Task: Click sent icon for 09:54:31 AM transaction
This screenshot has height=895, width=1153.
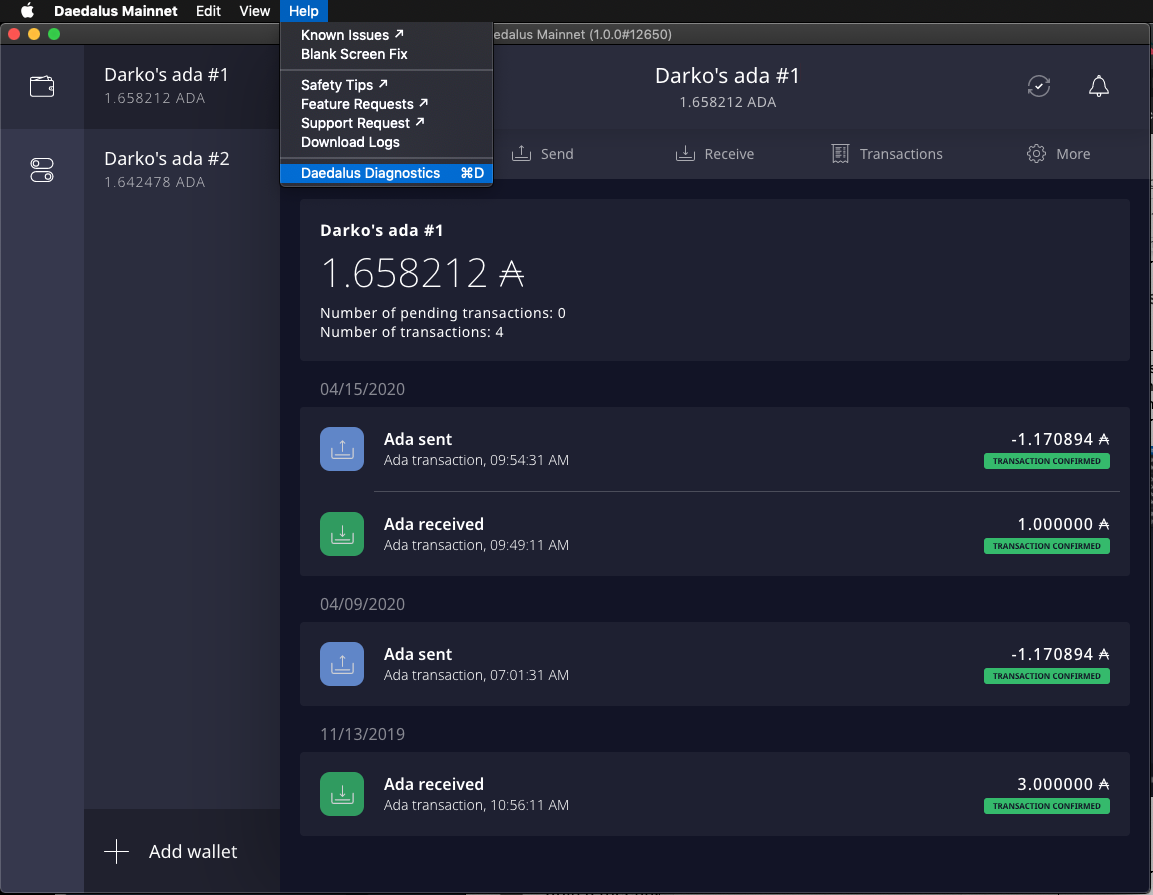Action: (x=342, y=449)
